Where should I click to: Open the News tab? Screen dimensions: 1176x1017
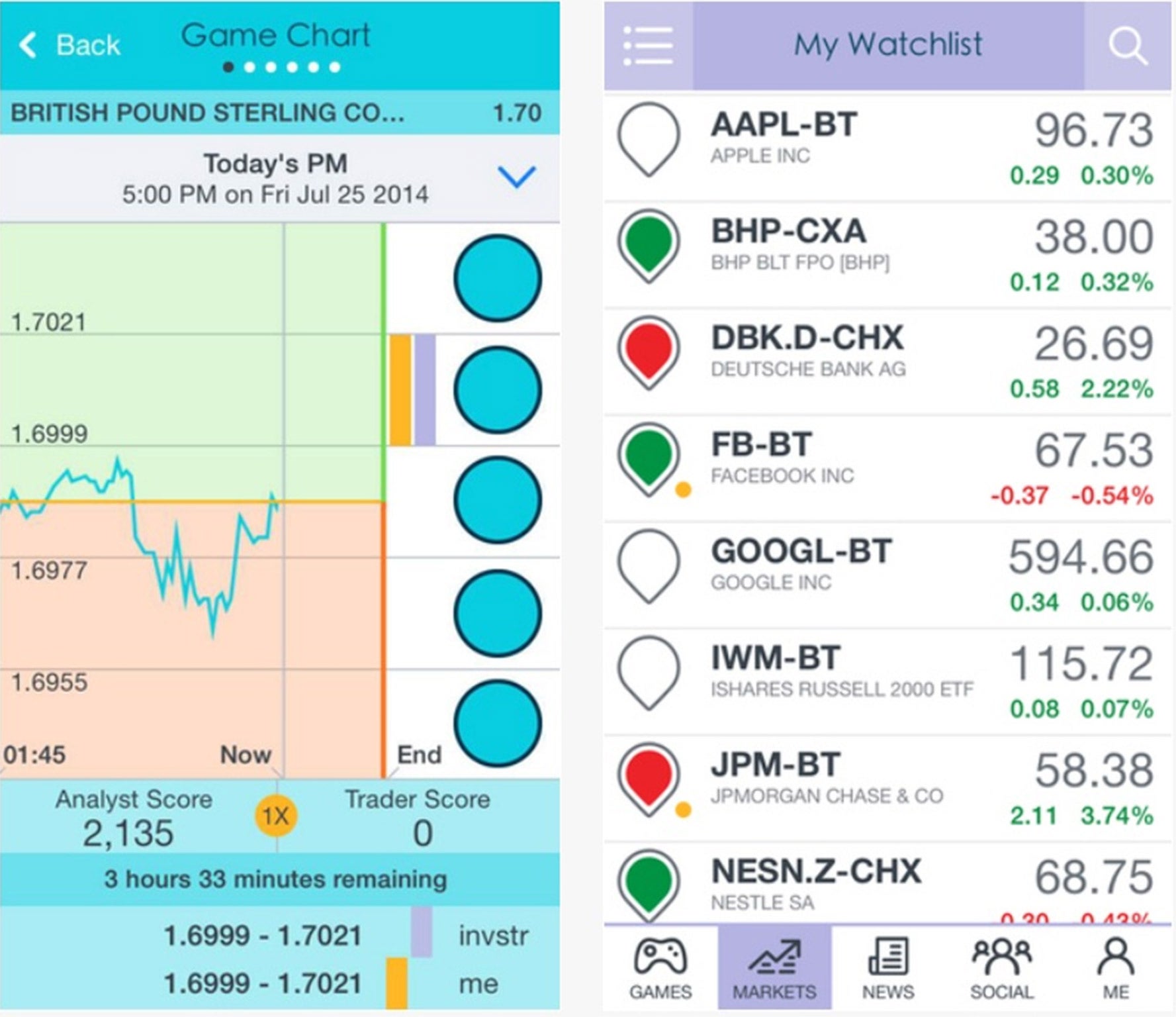[888, 967]
